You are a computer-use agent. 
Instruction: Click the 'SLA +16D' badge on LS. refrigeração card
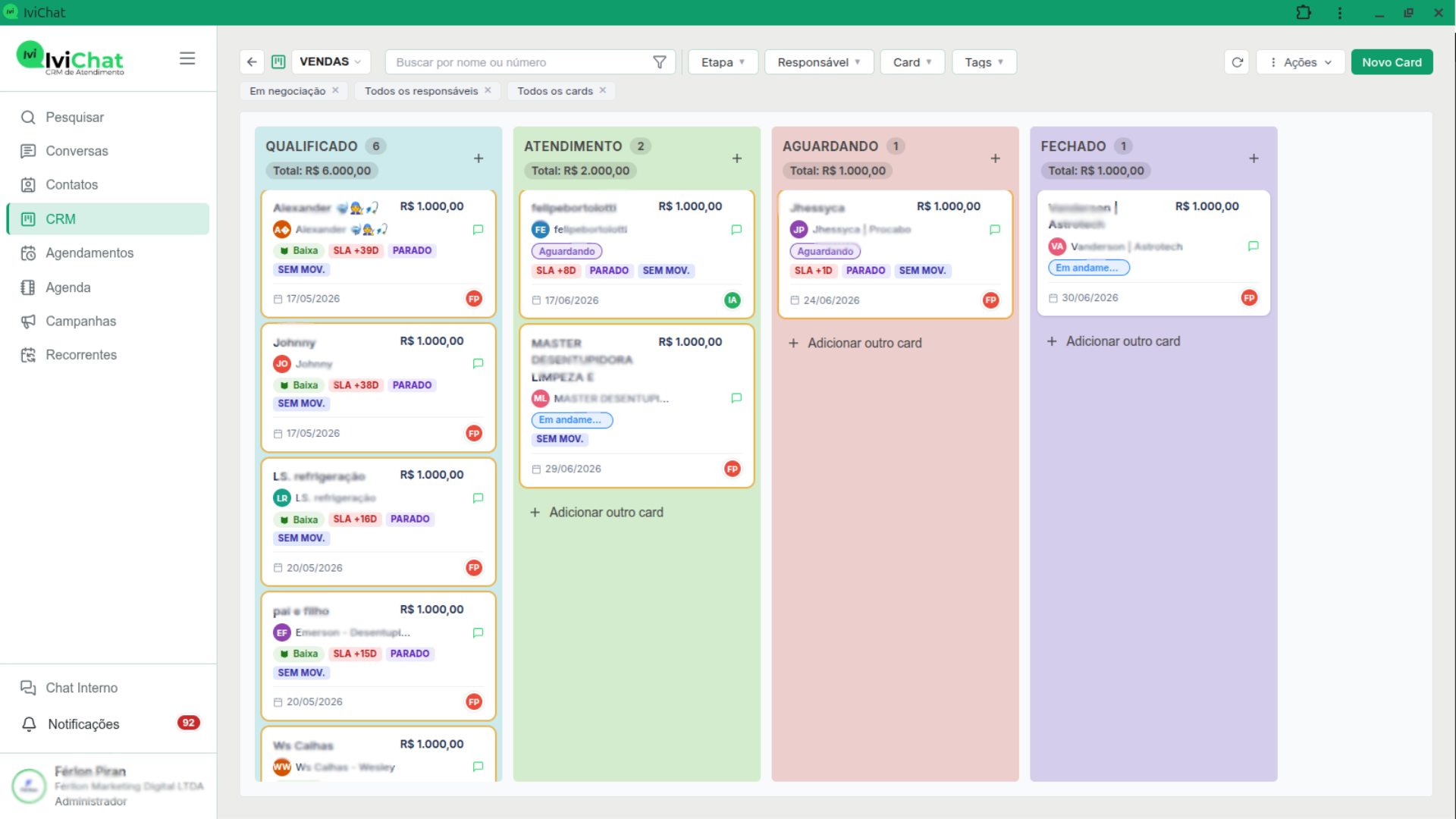click(355, 519)
